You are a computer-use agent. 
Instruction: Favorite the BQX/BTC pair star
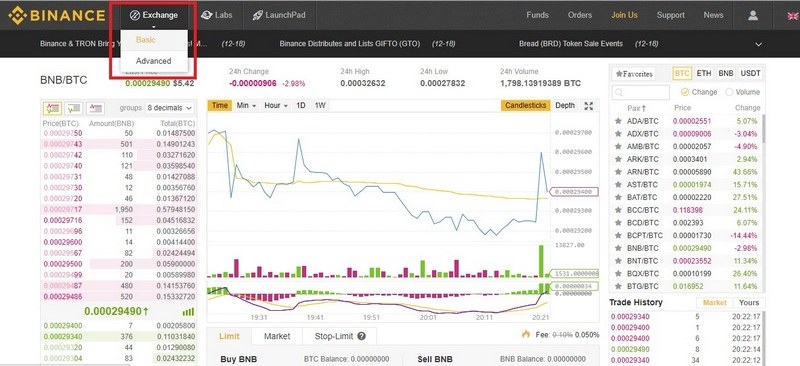coord(618,274)
